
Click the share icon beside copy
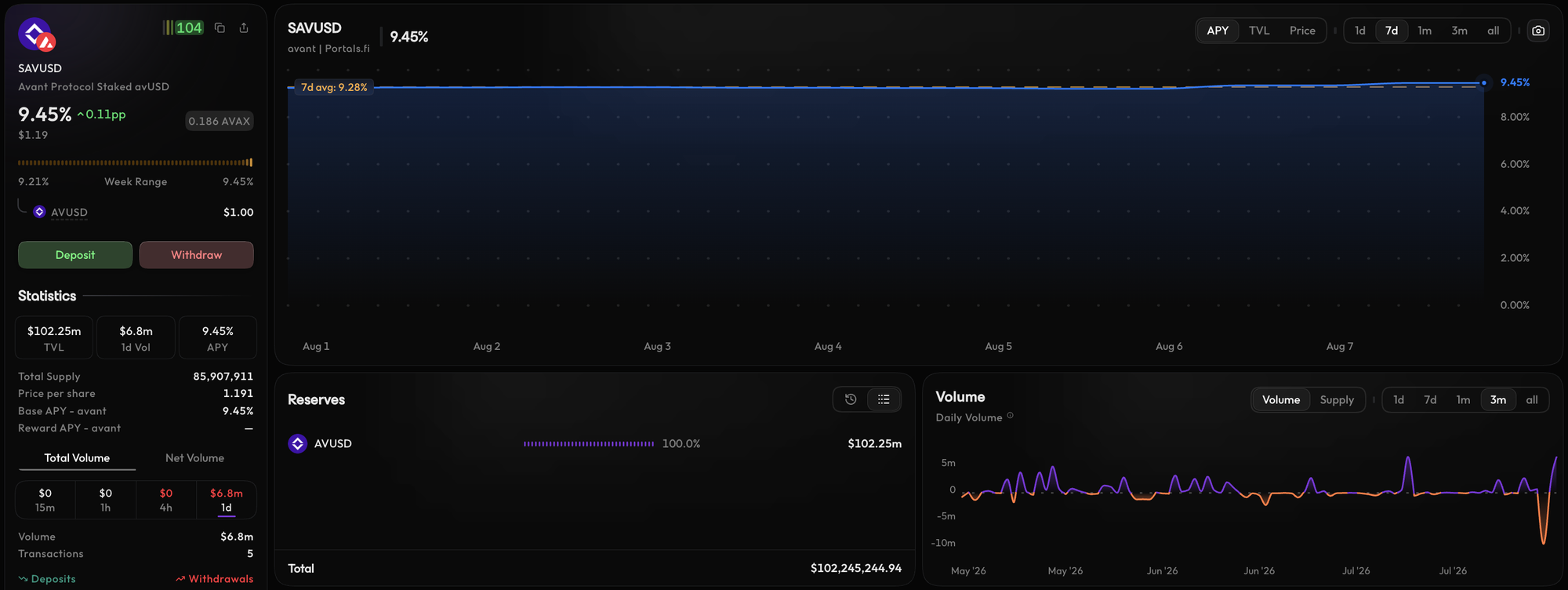(x=244, y=27)
